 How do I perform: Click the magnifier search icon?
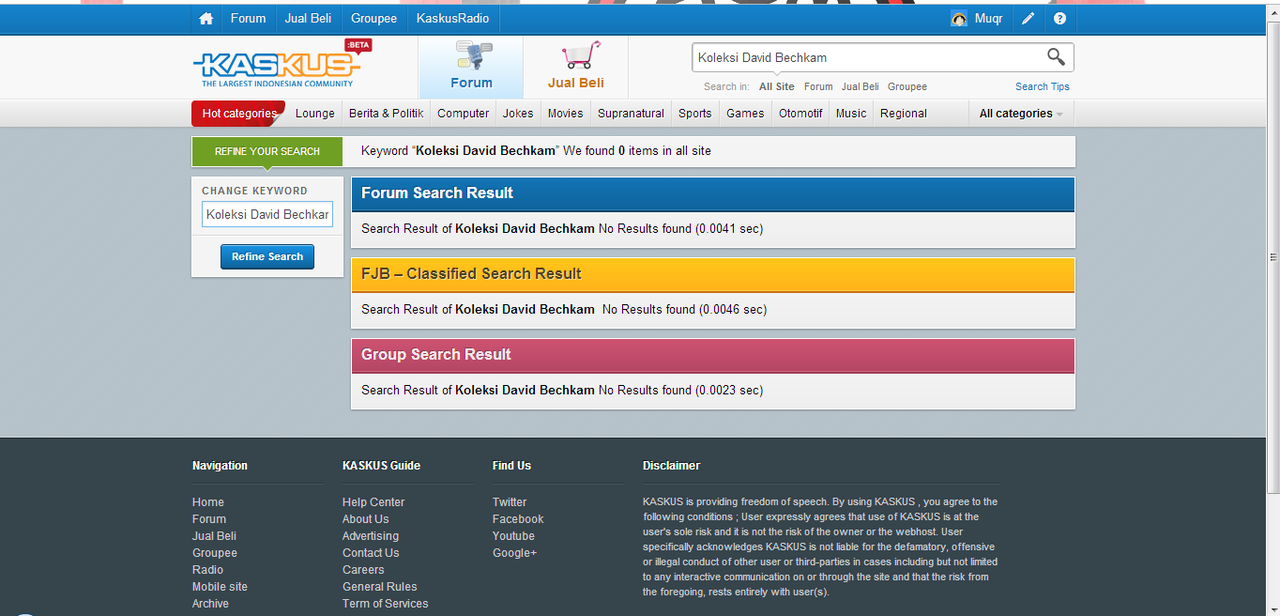1056,57
